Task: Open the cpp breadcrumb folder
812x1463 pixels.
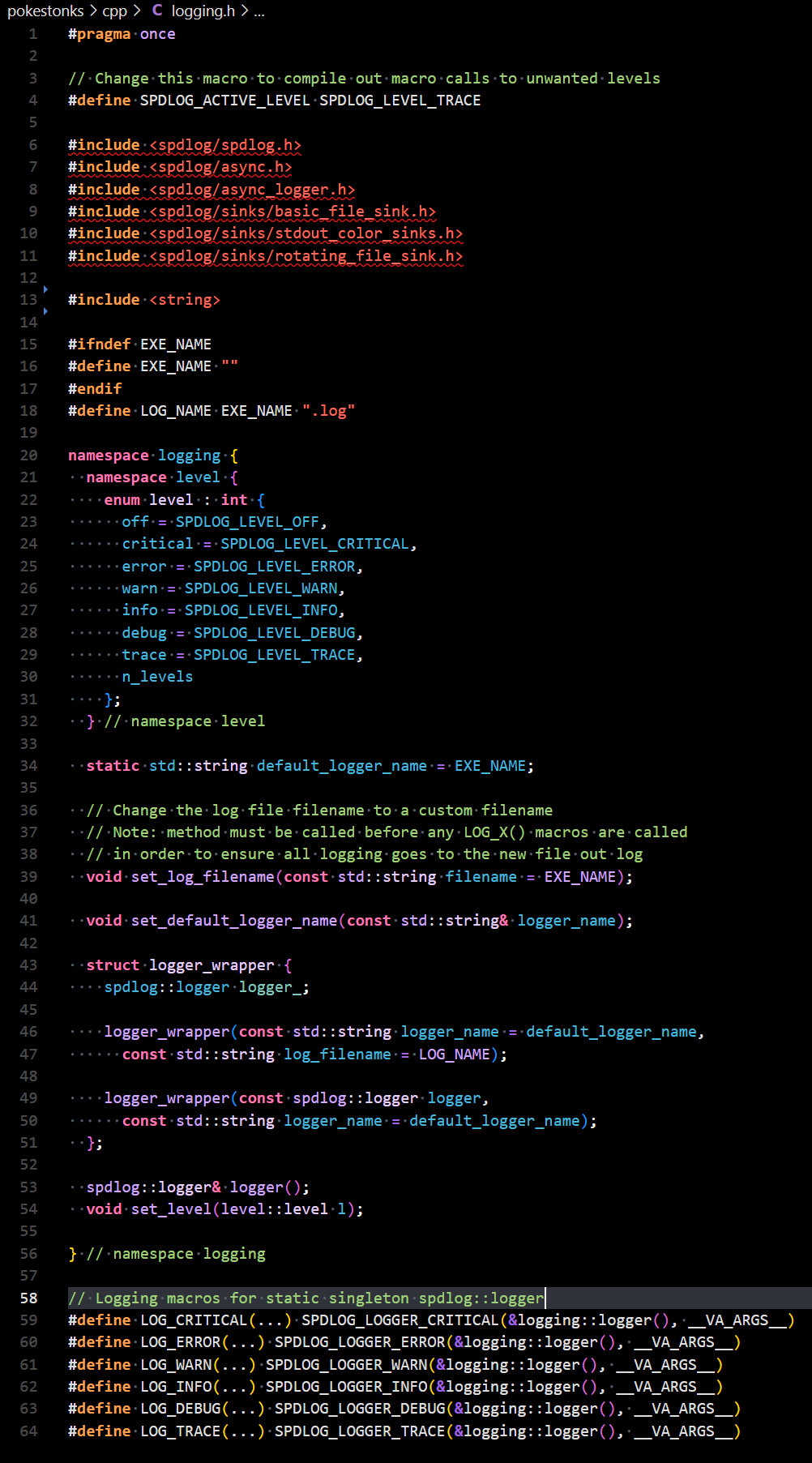Action: [115, 11]
